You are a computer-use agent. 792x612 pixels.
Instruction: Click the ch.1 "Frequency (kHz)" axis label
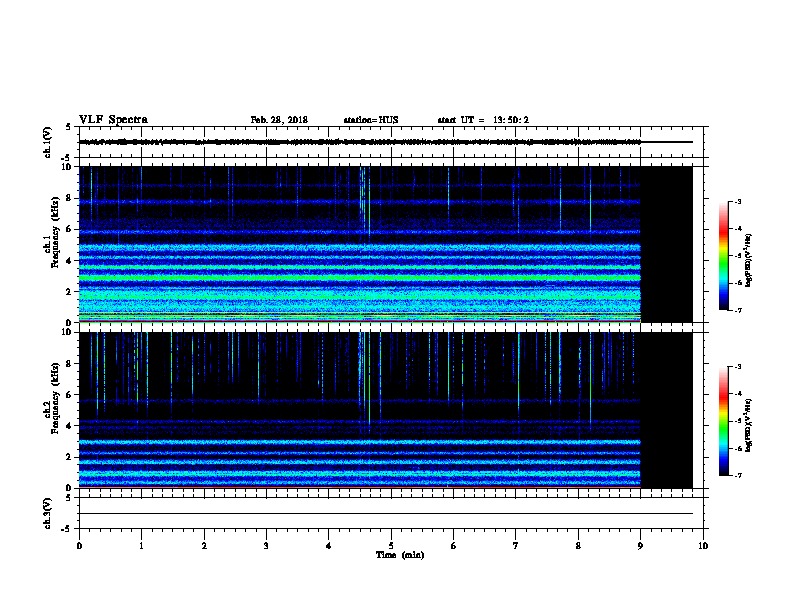point(55,232)
